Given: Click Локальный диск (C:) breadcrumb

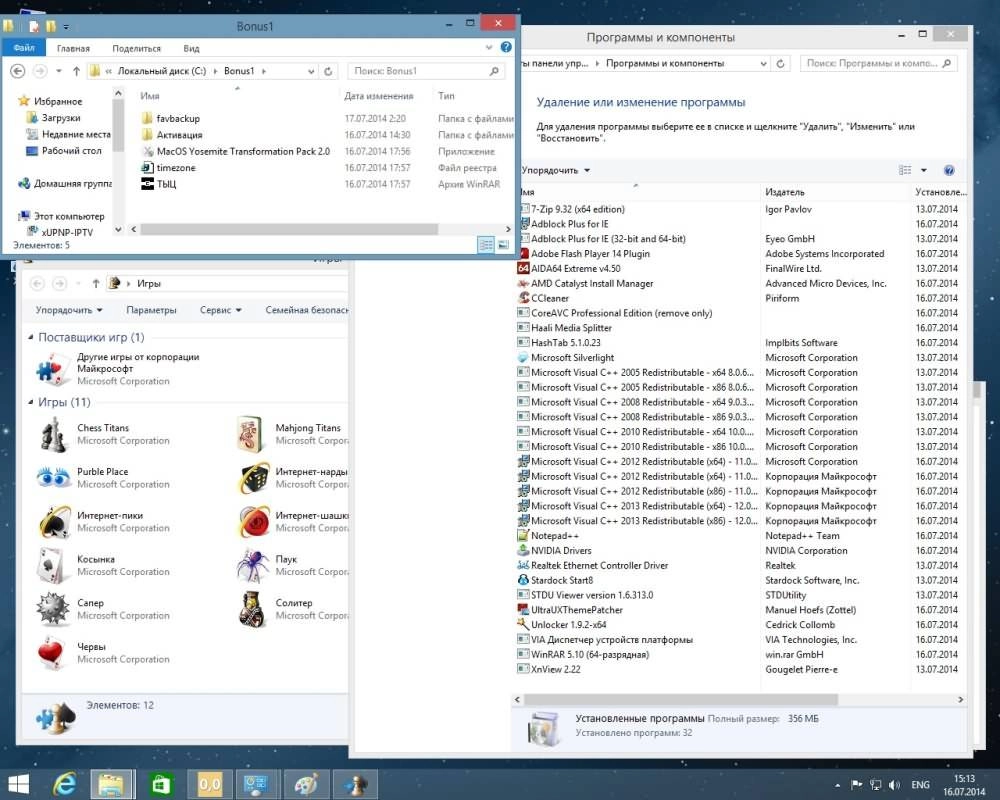Looking at the screenshot, I should [x=162, y=71].
